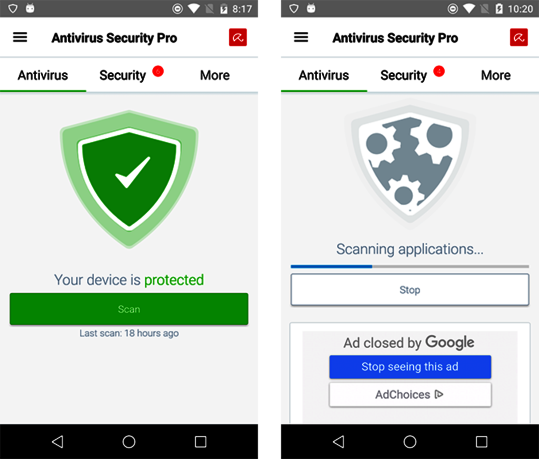This screenshot has height=459, width=539.
Task: Open Recent apps on the left phone
Action: pos(200,441)
